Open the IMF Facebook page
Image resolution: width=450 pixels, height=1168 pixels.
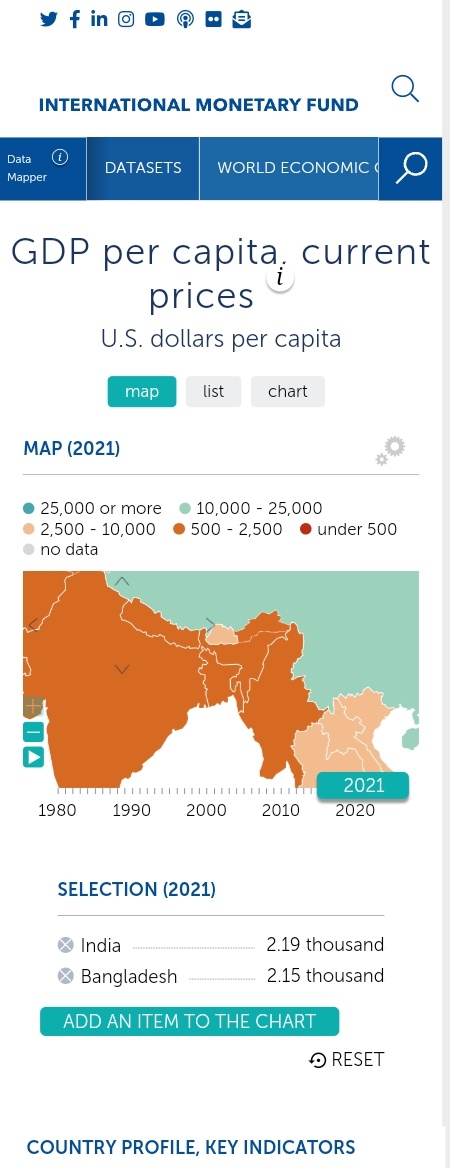[x=75, y=19]
